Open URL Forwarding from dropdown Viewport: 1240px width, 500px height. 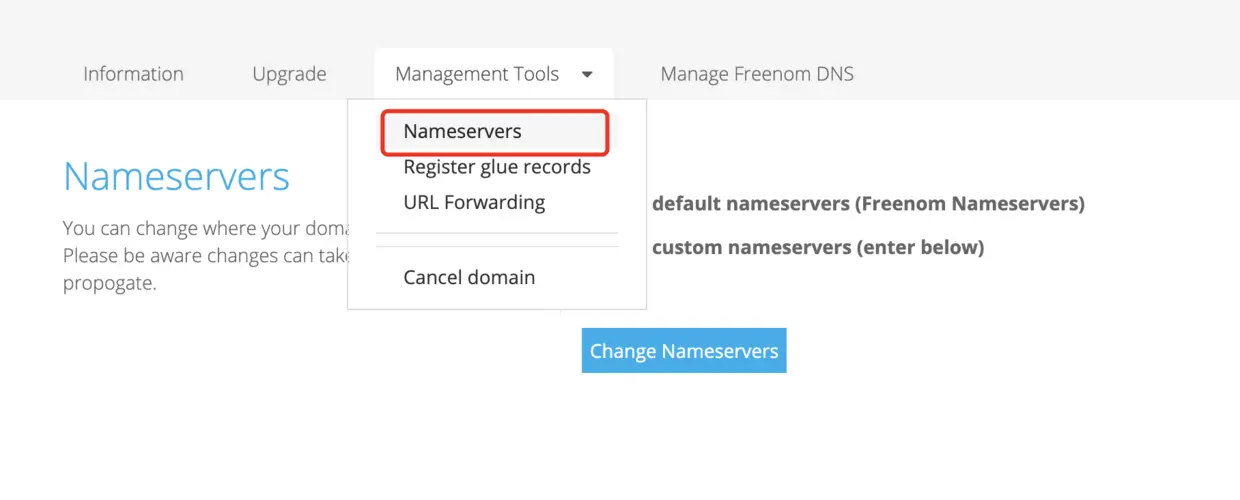tap(474, 202)
